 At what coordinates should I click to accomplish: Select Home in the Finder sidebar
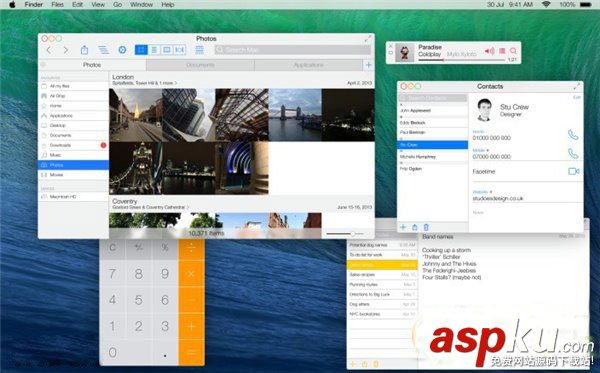pyautogui.click(x=73, y=106)
